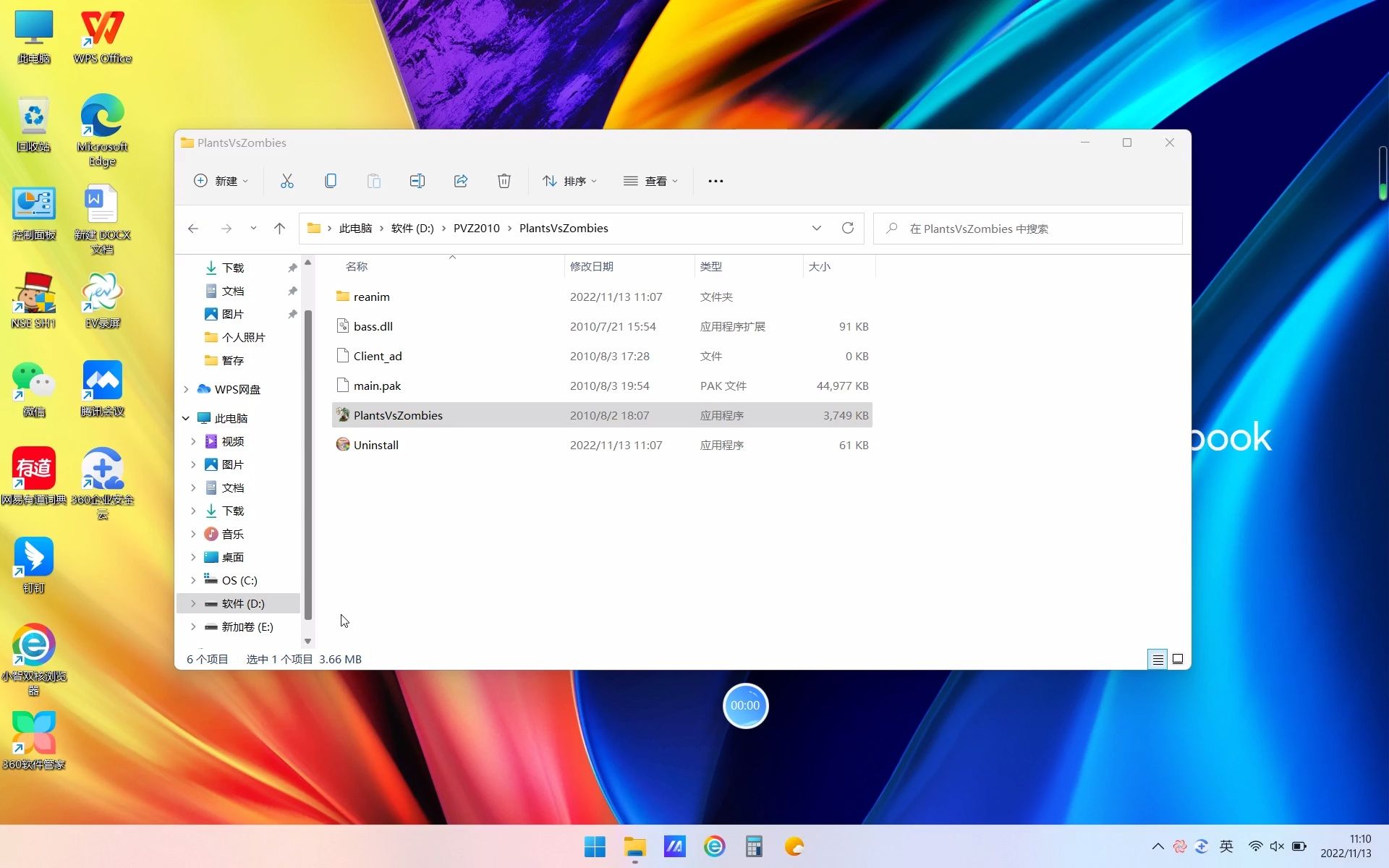Expand the OS (C:) drive tree

coord(193,580)
